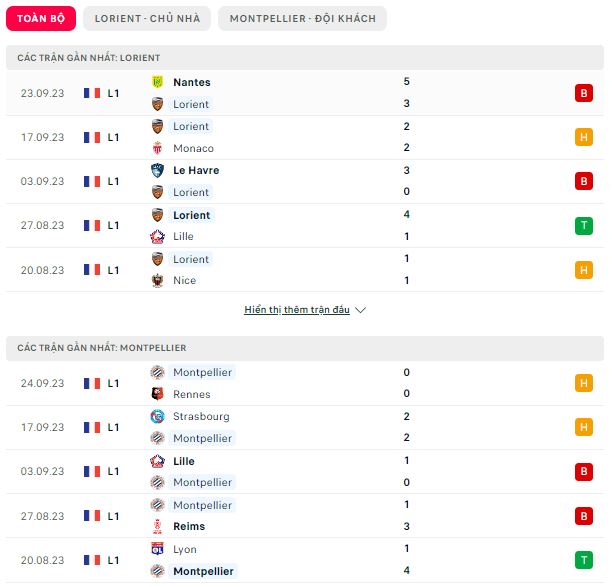Click the Strasbourg club crest icon
Image resolution: width=612 pixels, height=587 pixels.
(x=157, y=416)
